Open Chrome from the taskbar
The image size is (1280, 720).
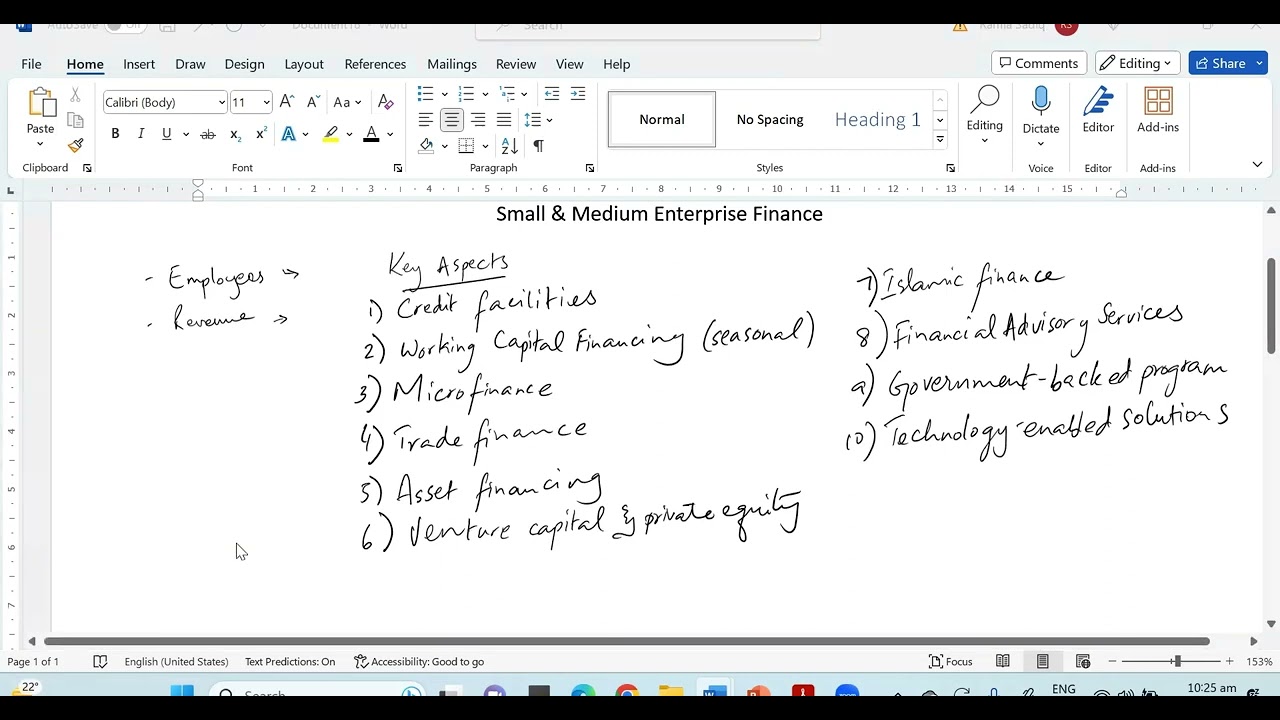(x=627, y=692)
